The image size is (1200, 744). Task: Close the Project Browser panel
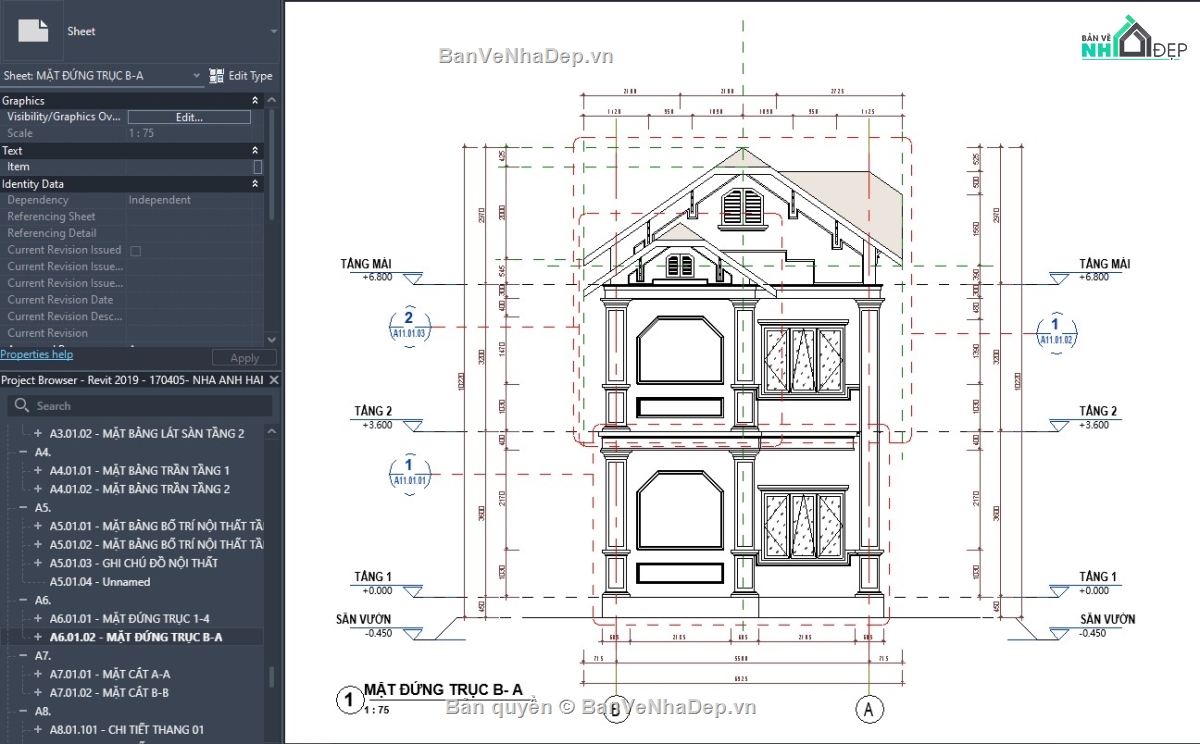275,380
